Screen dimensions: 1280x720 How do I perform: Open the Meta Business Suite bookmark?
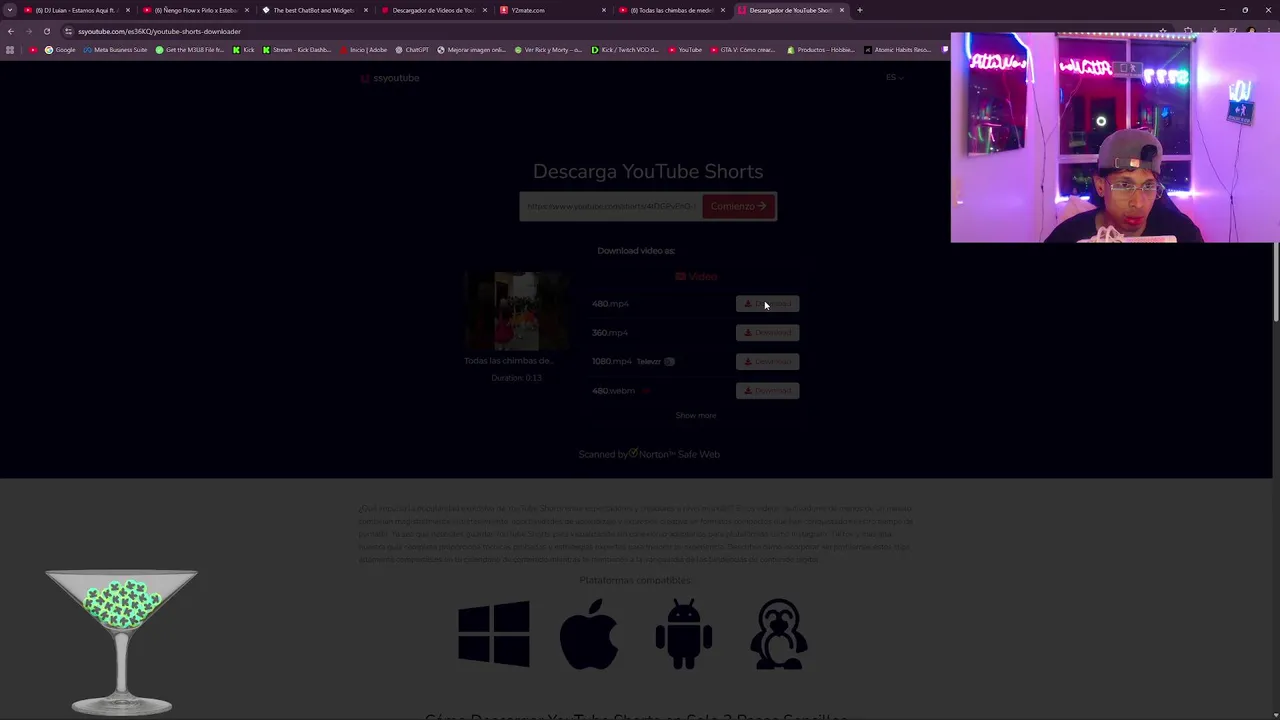(116, 50)
